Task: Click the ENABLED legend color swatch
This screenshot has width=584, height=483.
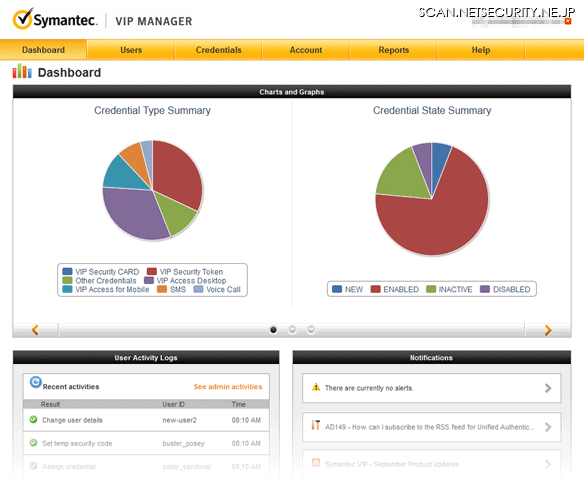Action: [x=375, y=289]
